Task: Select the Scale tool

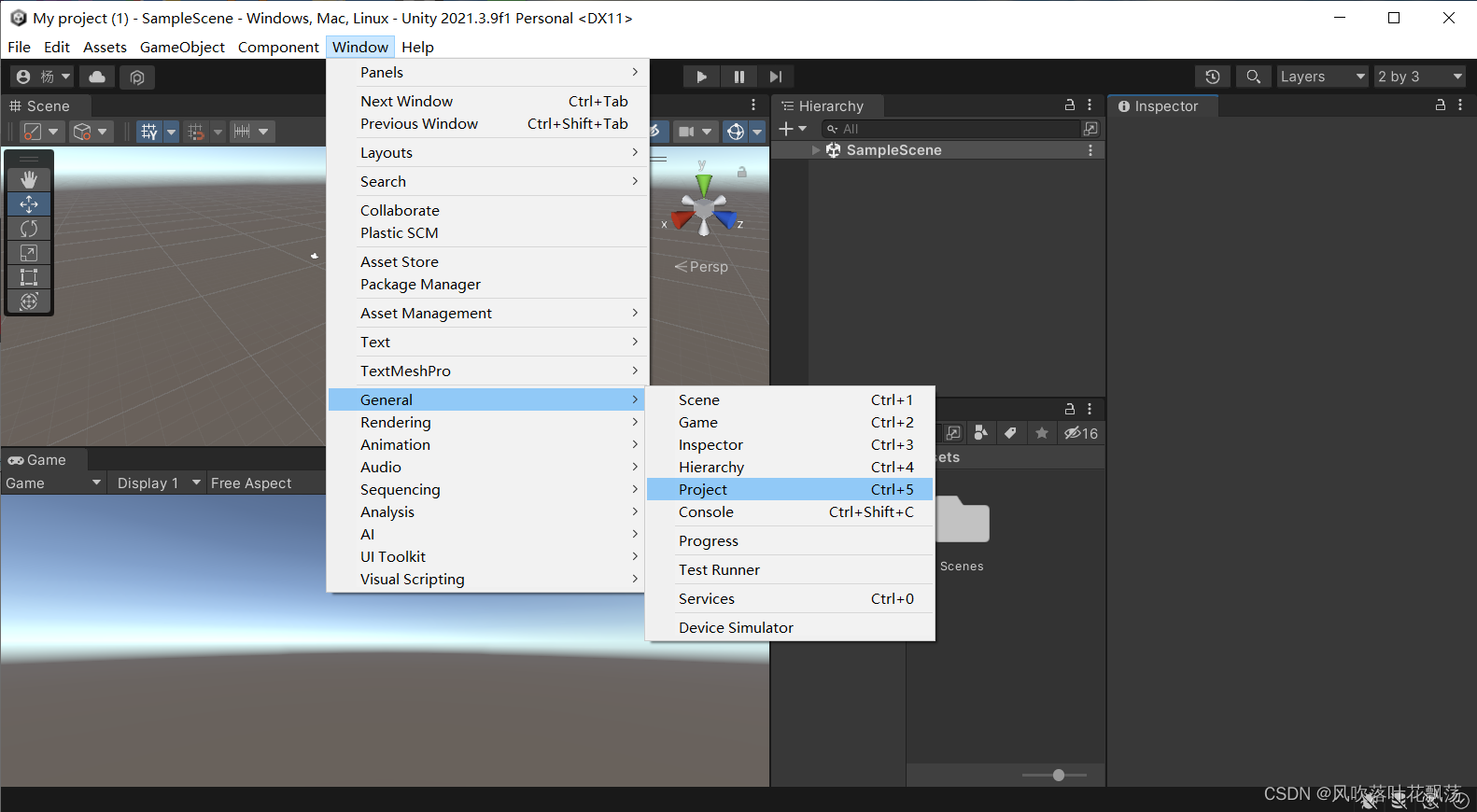Action: tap(29, 252)
